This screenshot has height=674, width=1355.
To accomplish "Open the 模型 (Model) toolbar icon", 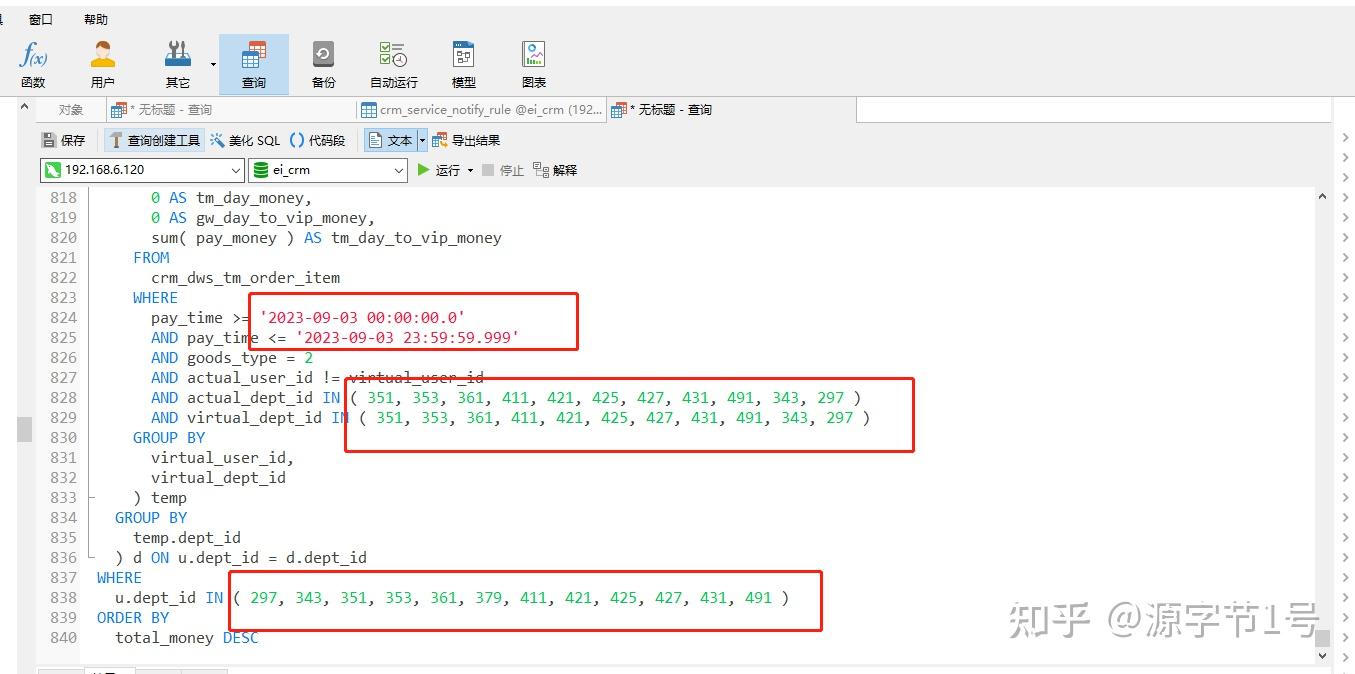I will coord(464,64).
